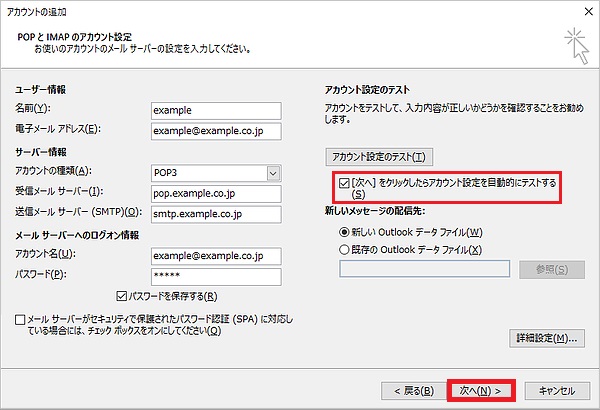Open 詳細設定 more settings button
600x410 pixels.
[545, 338]
